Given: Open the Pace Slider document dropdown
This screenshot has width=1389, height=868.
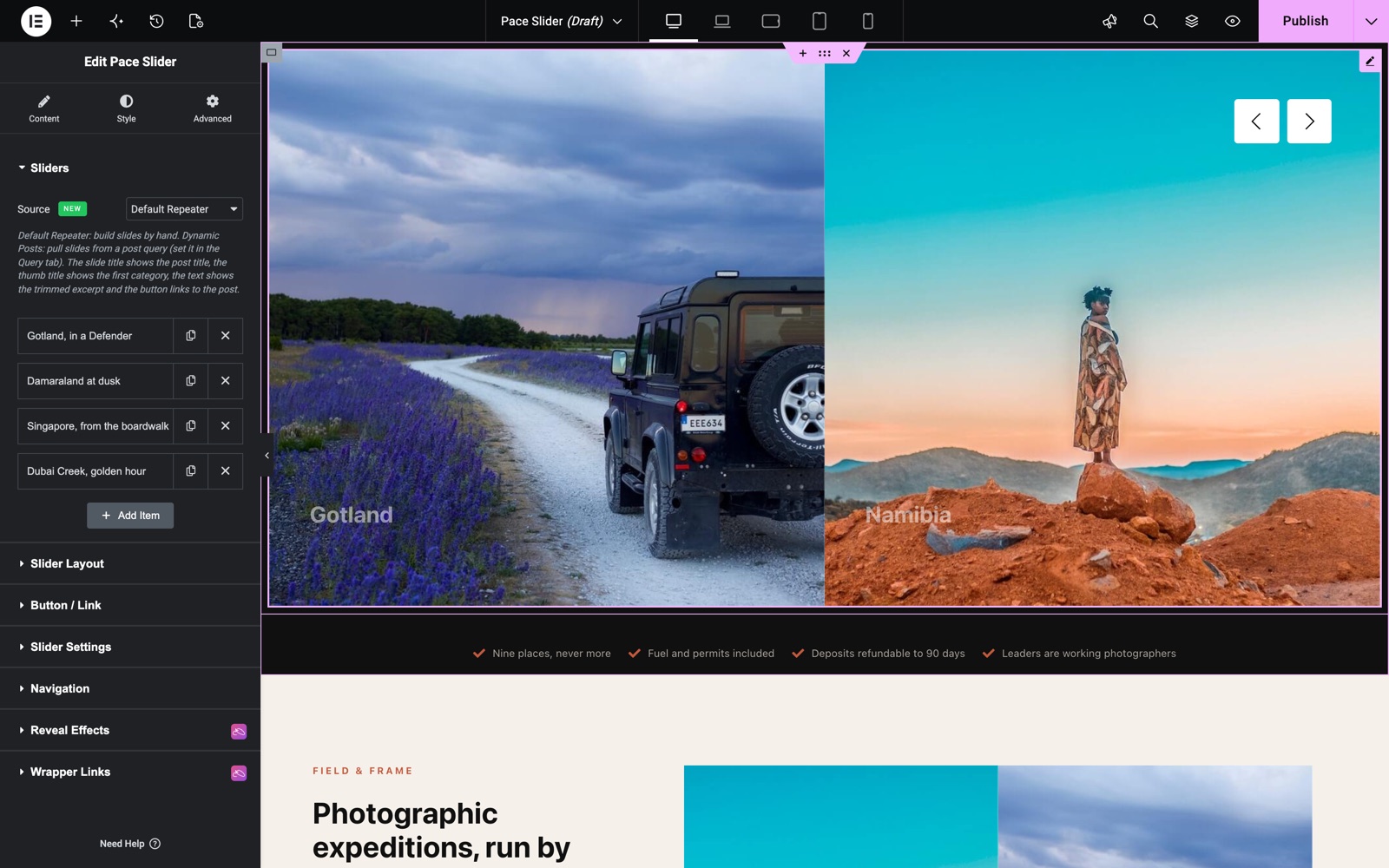Looking at the screenshot, I should pos(562,21).
